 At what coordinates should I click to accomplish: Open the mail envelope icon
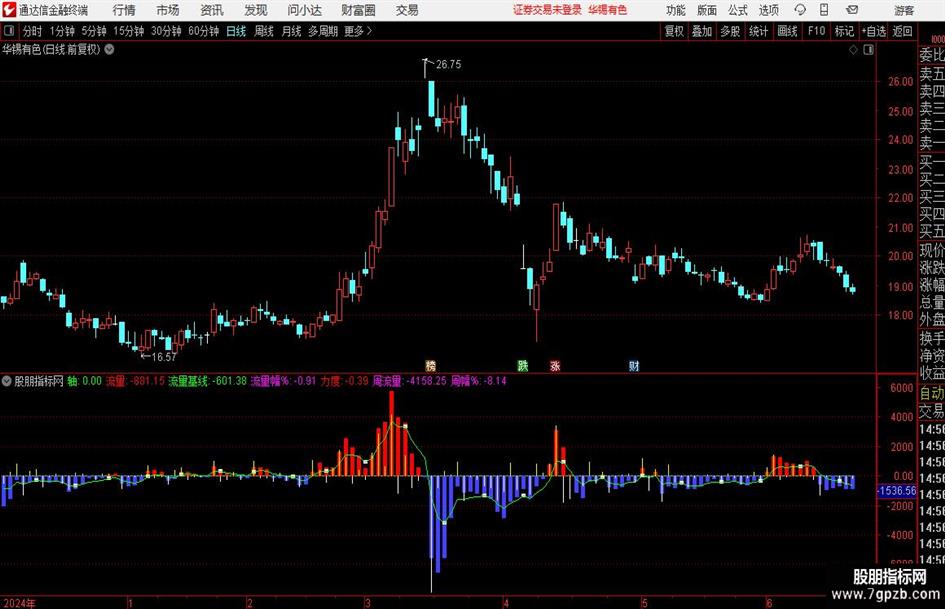click(852, 10)
